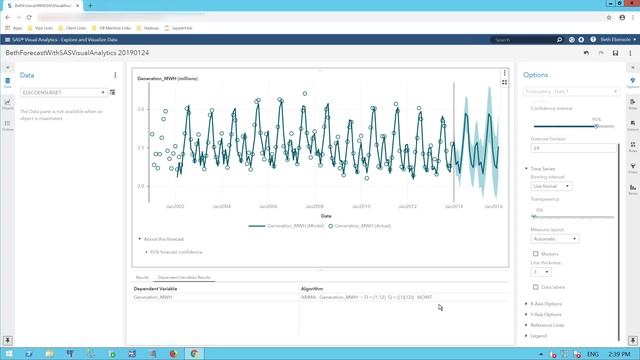Open the Apps bookmarks shortcut
Viewport: 640px width, 360px height.
tap(13, 28)
